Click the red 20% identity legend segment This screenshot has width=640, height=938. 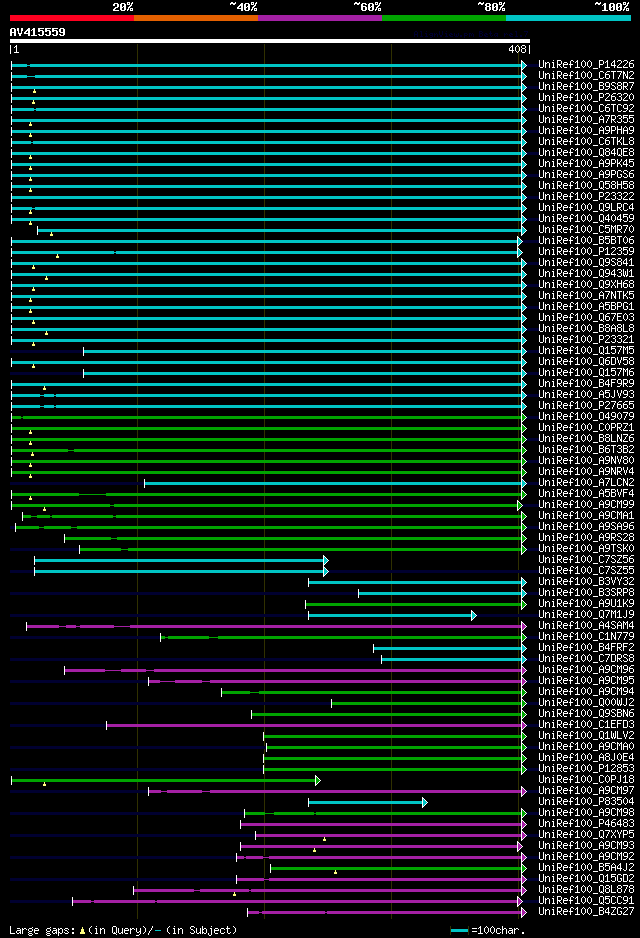[x=72, y=18]
